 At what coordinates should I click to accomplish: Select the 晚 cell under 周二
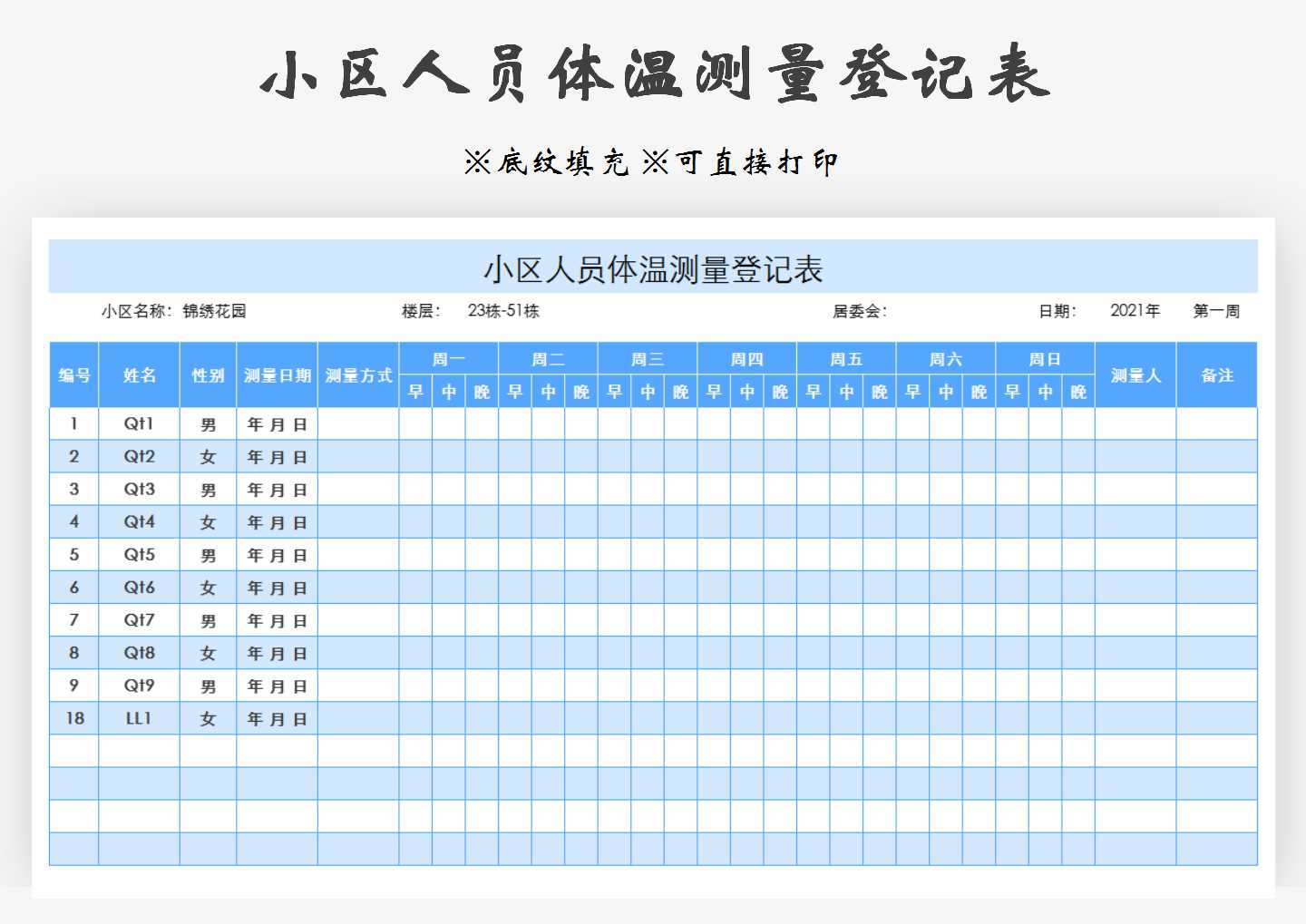[x=580, y=391]
